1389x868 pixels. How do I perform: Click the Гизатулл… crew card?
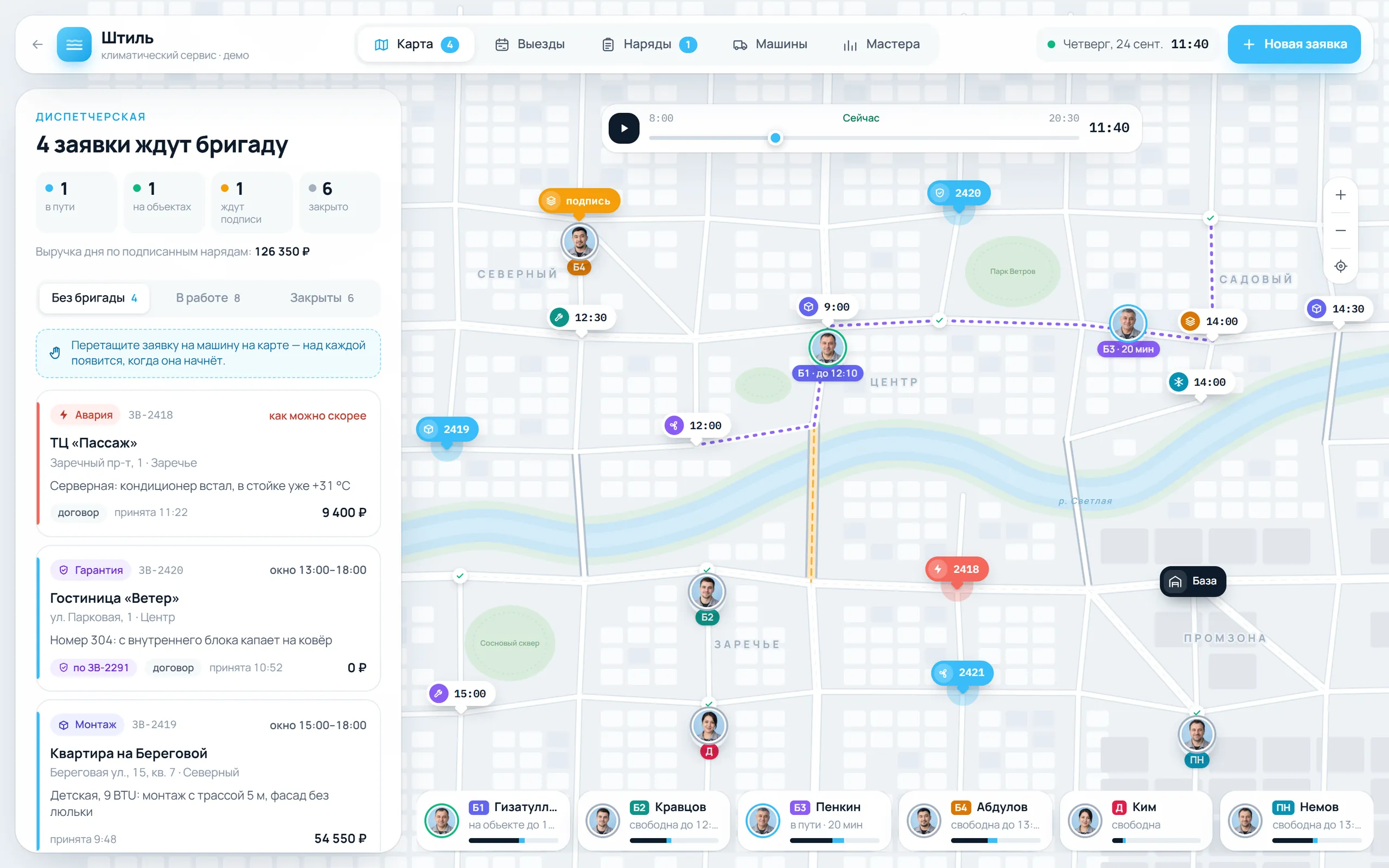(493, 820)
